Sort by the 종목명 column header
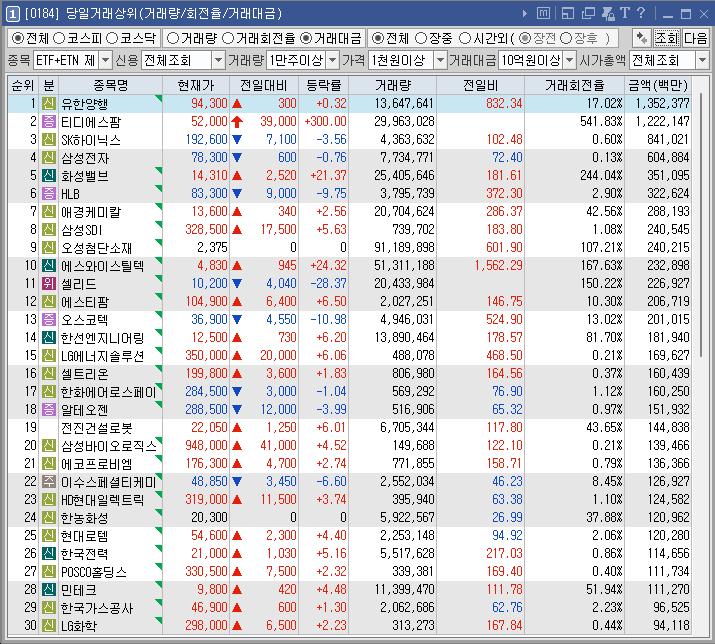 click(110, 85)
